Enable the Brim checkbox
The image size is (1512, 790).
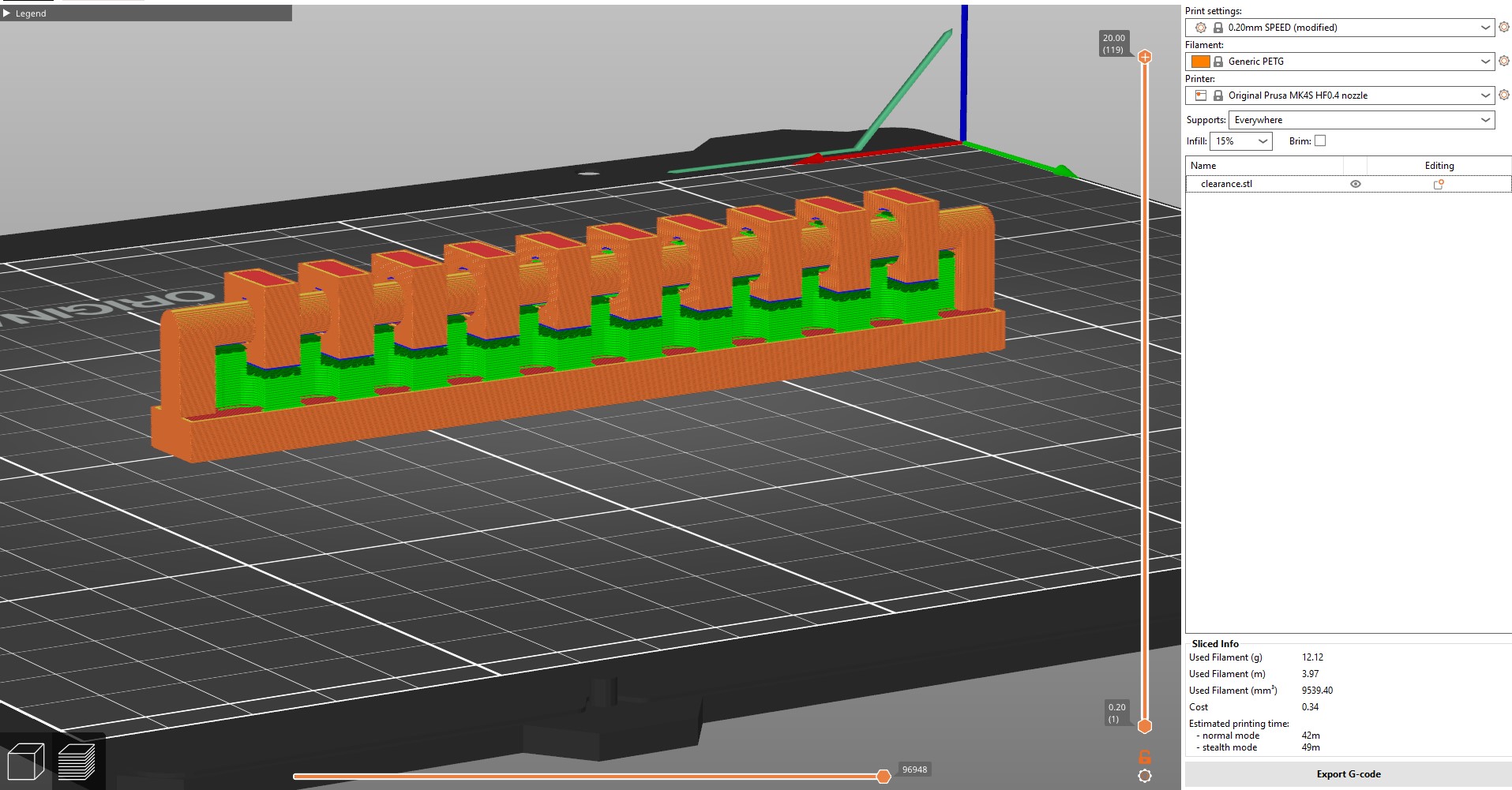click(x=1319, y=140)
